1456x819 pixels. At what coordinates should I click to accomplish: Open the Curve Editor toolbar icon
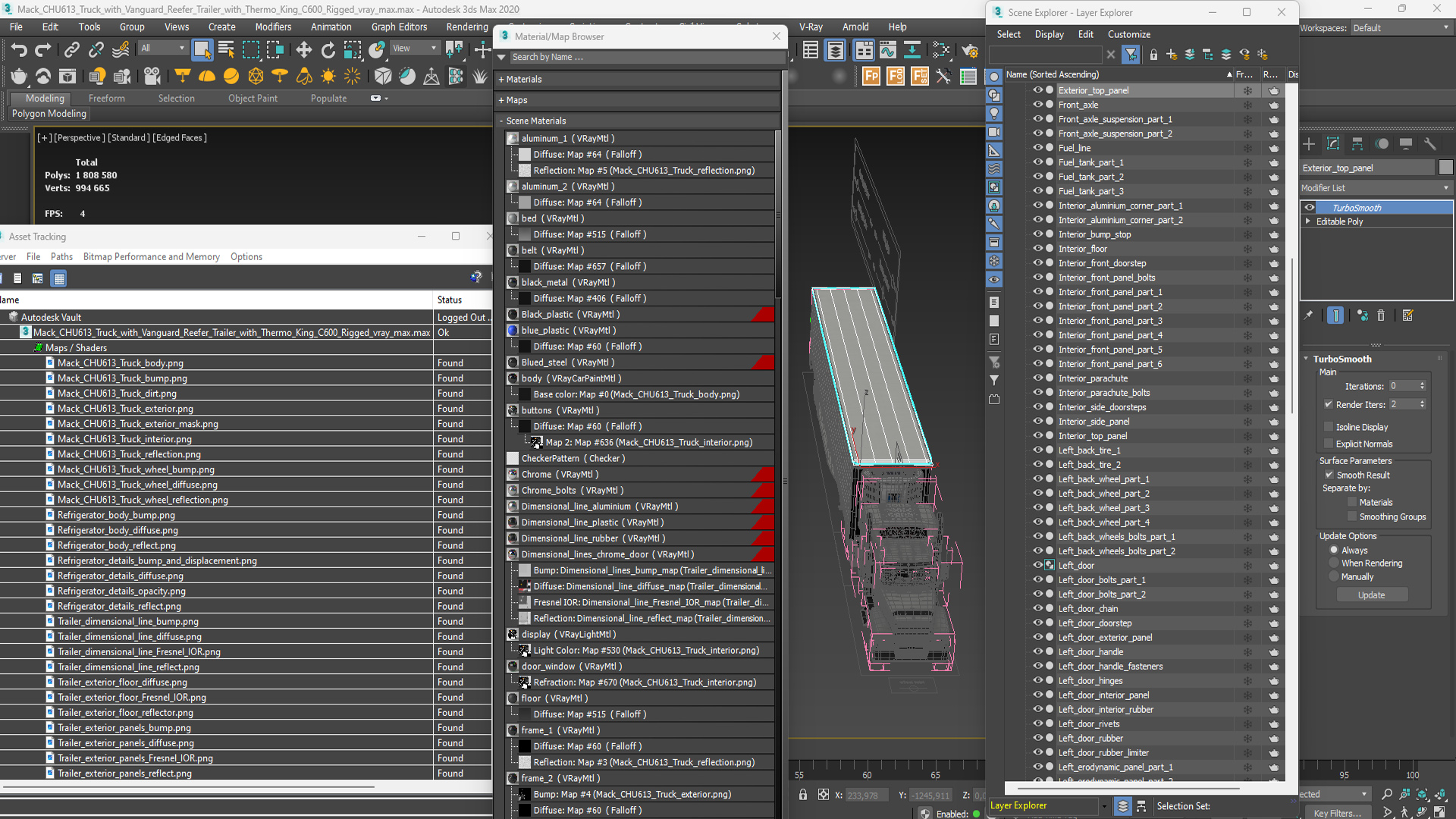(887, 50)
